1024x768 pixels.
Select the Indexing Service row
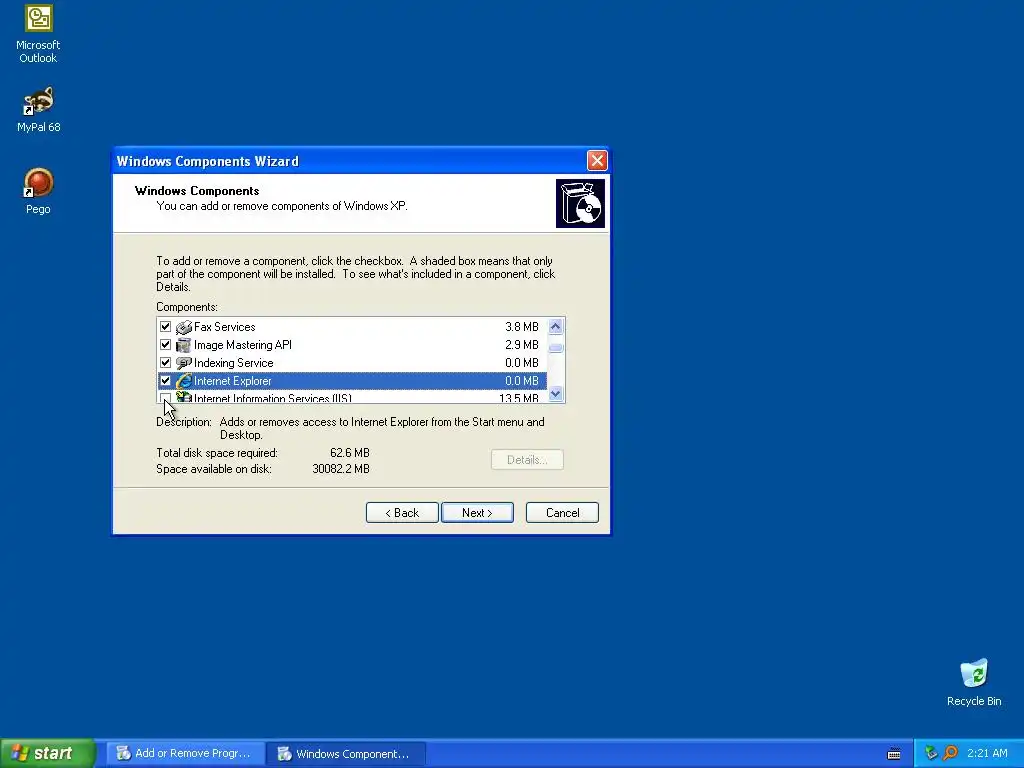pyautogui.click(x=352, y=363)
